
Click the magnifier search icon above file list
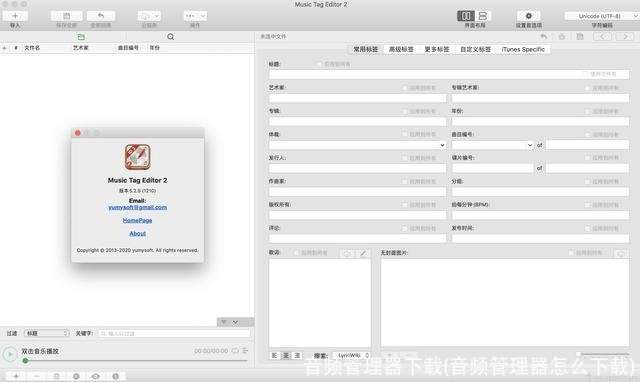[171, 37]
